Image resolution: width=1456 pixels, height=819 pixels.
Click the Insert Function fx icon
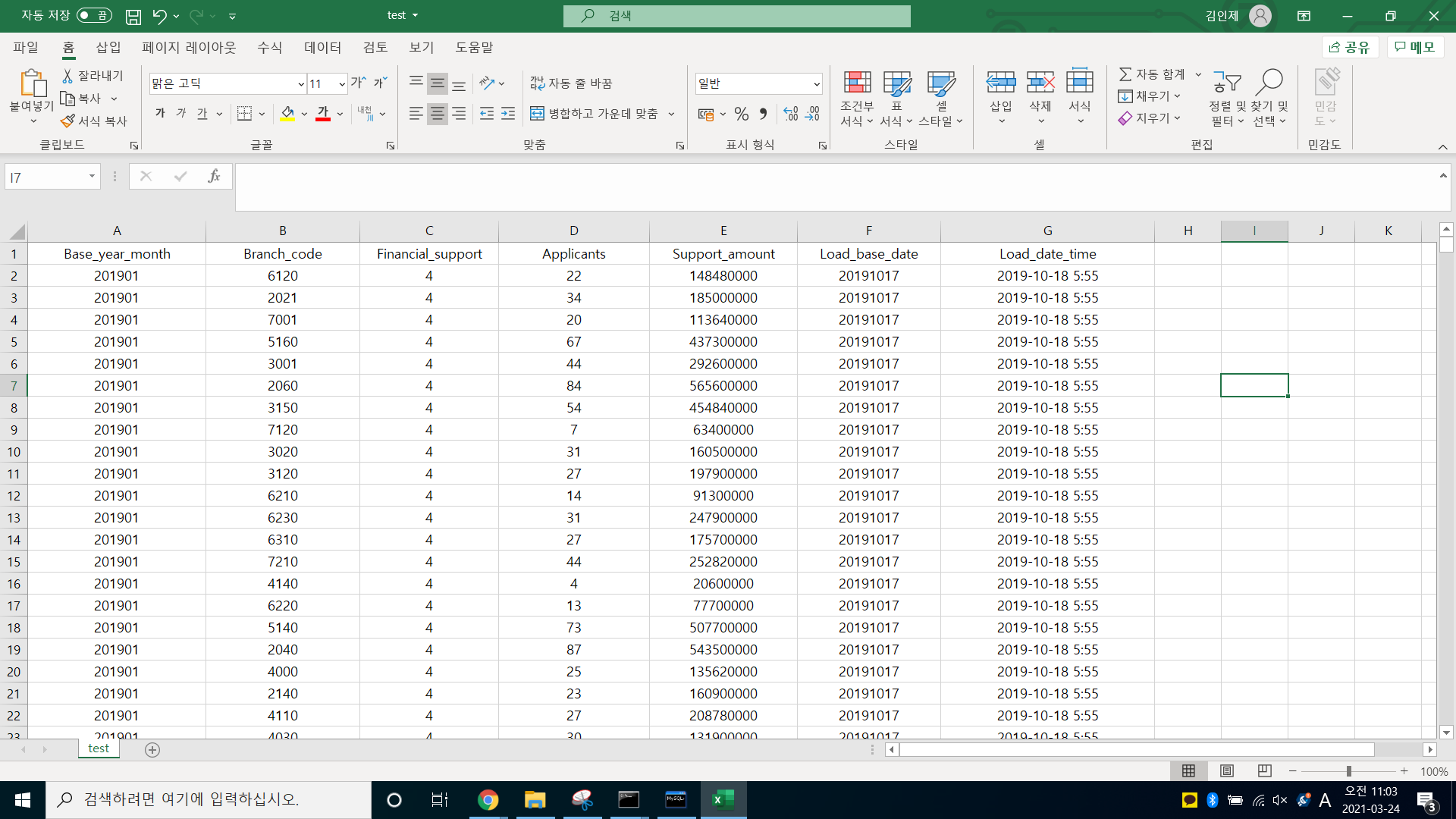click(214, 177)
